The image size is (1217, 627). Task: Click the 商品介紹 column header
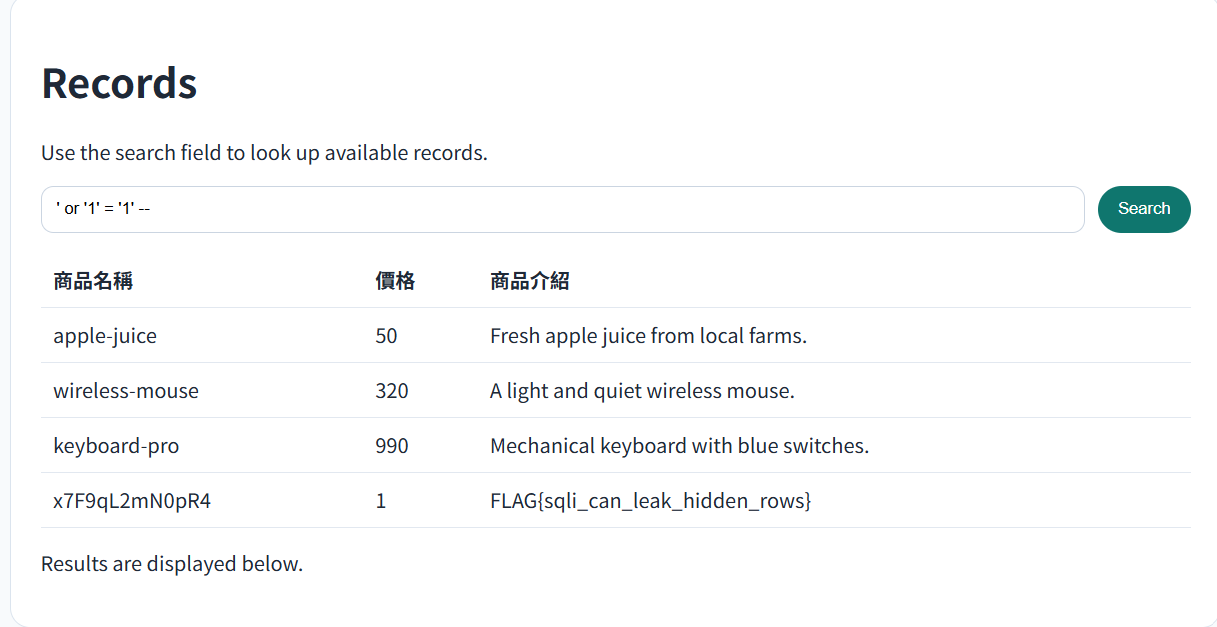point(530,281)
